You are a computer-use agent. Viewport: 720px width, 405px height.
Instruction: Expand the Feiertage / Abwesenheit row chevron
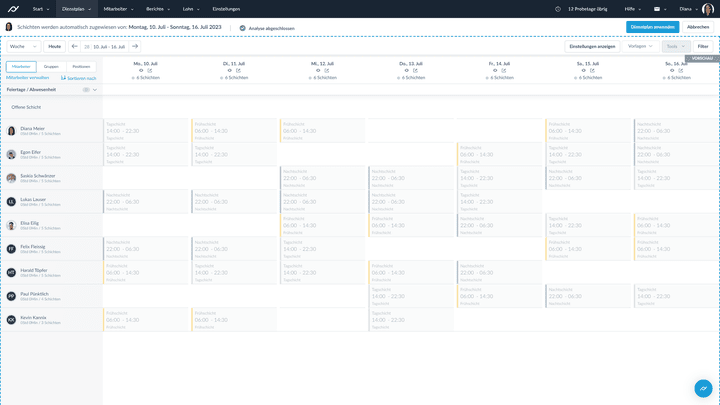[95, 90]
